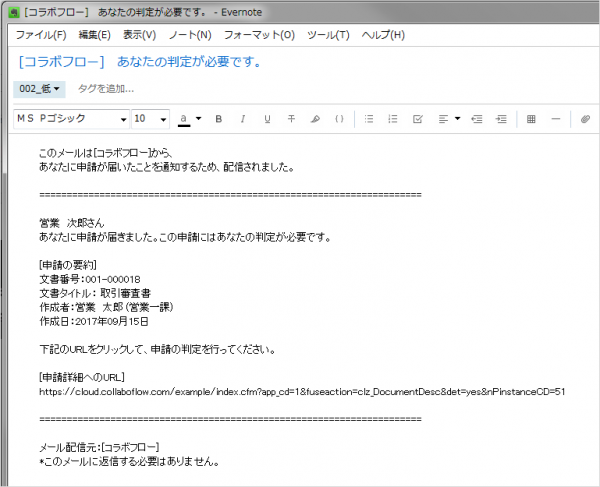
Task: Open the alignment options dropdown arrow
Action: click(x=458, y=119)
